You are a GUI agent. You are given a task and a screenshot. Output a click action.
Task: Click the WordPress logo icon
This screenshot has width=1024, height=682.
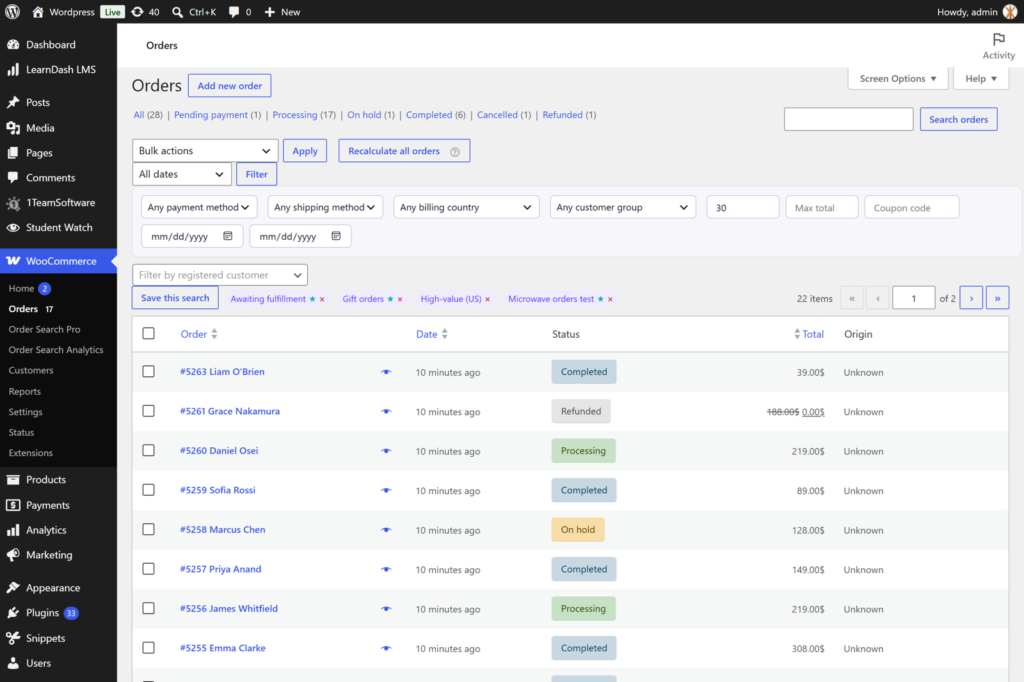point(12,12)
